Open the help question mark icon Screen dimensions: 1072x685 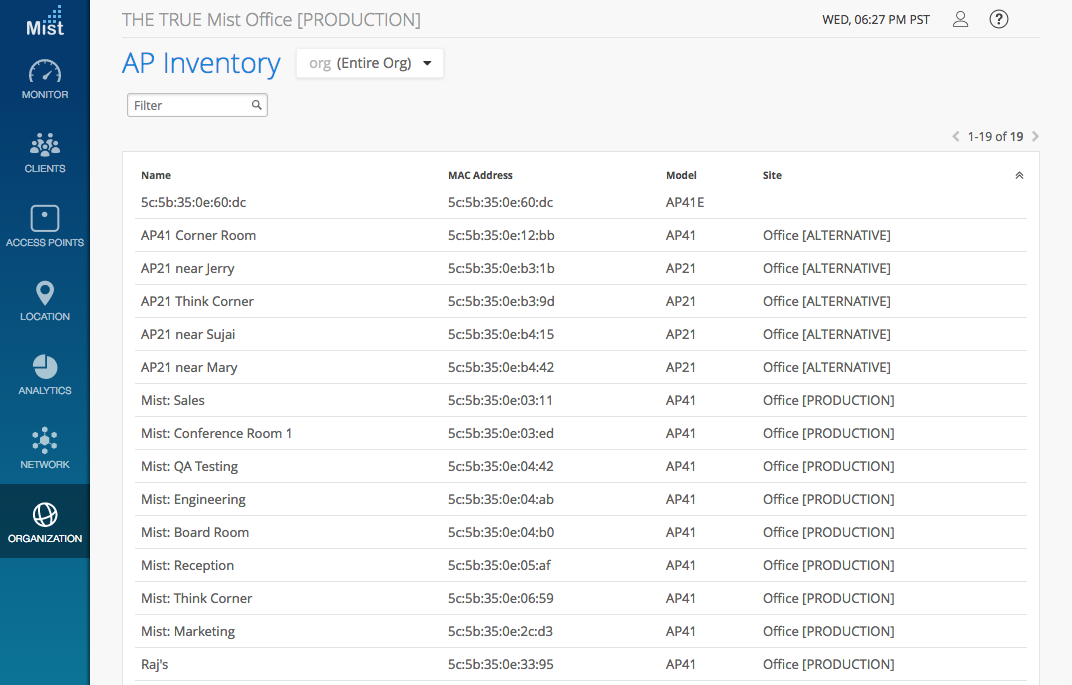click(x=998, y=19)
